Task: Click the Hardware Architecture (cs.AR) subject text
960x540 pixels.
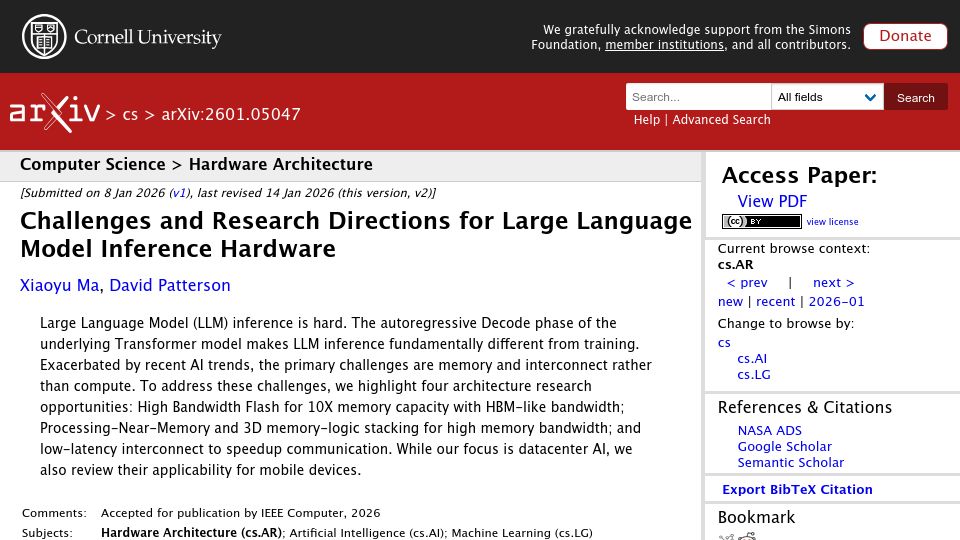Action: pyautogui.click(x=191, y=533)
